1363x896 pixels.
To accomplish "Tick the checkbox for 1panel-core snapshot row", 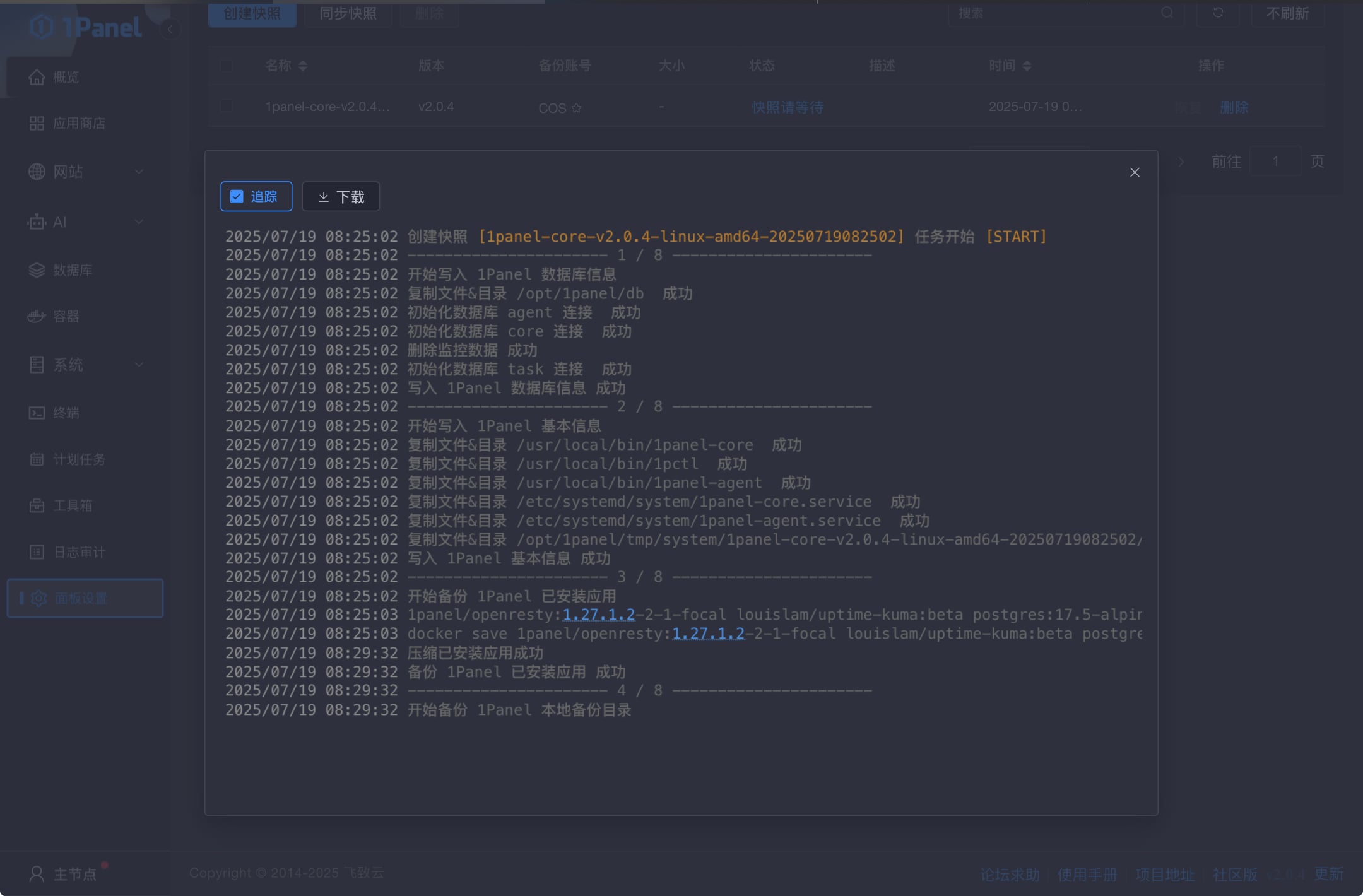I will (x=227, y=107).
